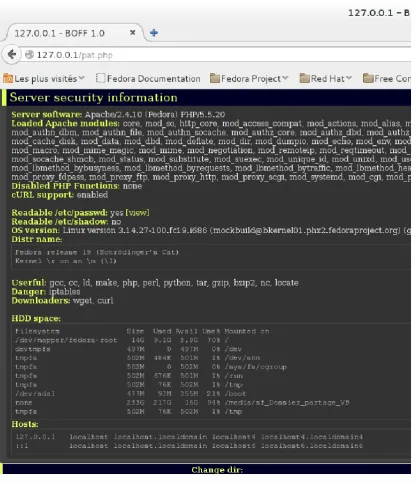Click the Downloaders label
The height and width of the screenshot is (484, 416).
41,301
